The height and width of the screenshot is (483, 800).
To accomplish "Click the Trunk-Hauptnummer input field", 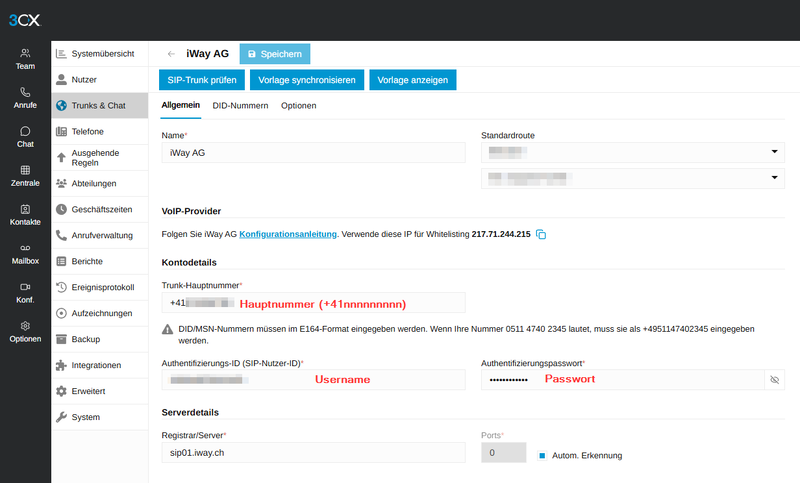I will point(313,302).
